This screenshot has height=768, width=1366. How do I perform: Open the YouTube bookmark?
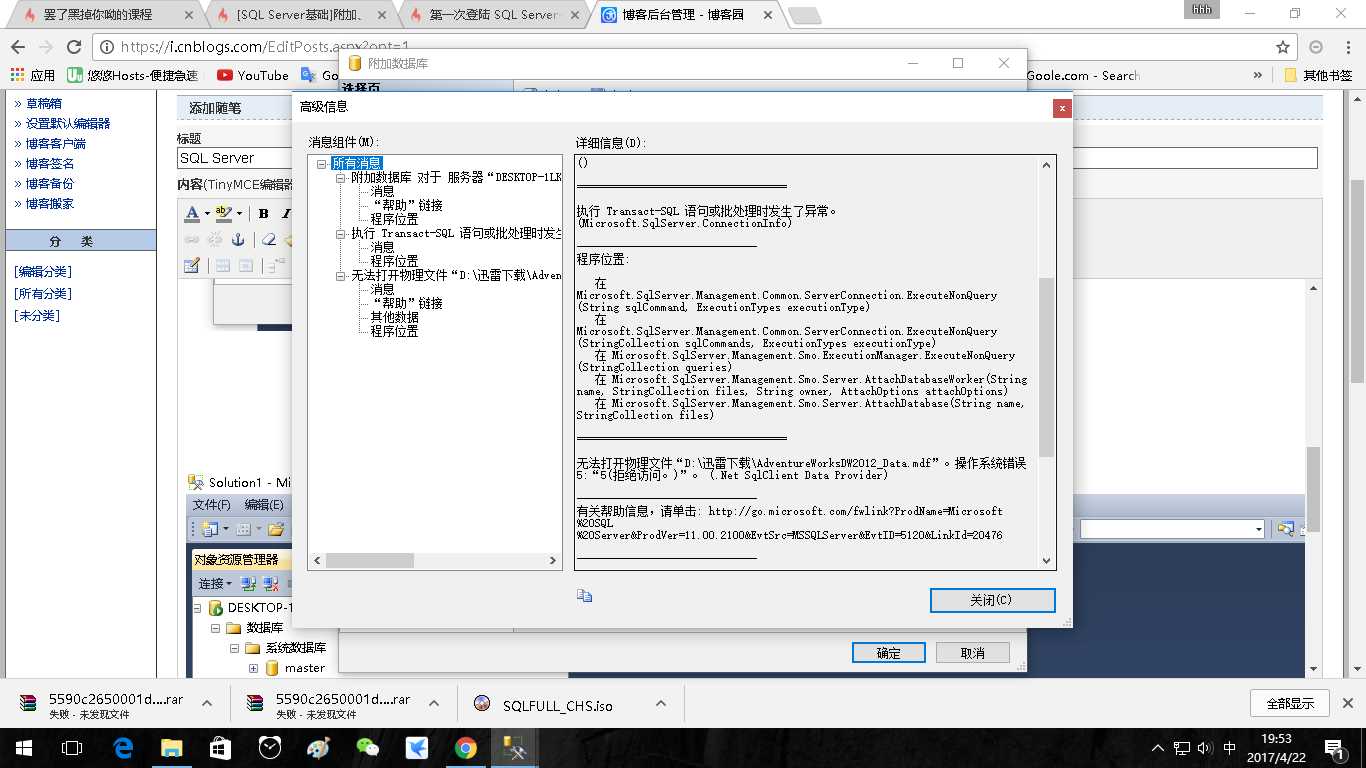(253, 75)
